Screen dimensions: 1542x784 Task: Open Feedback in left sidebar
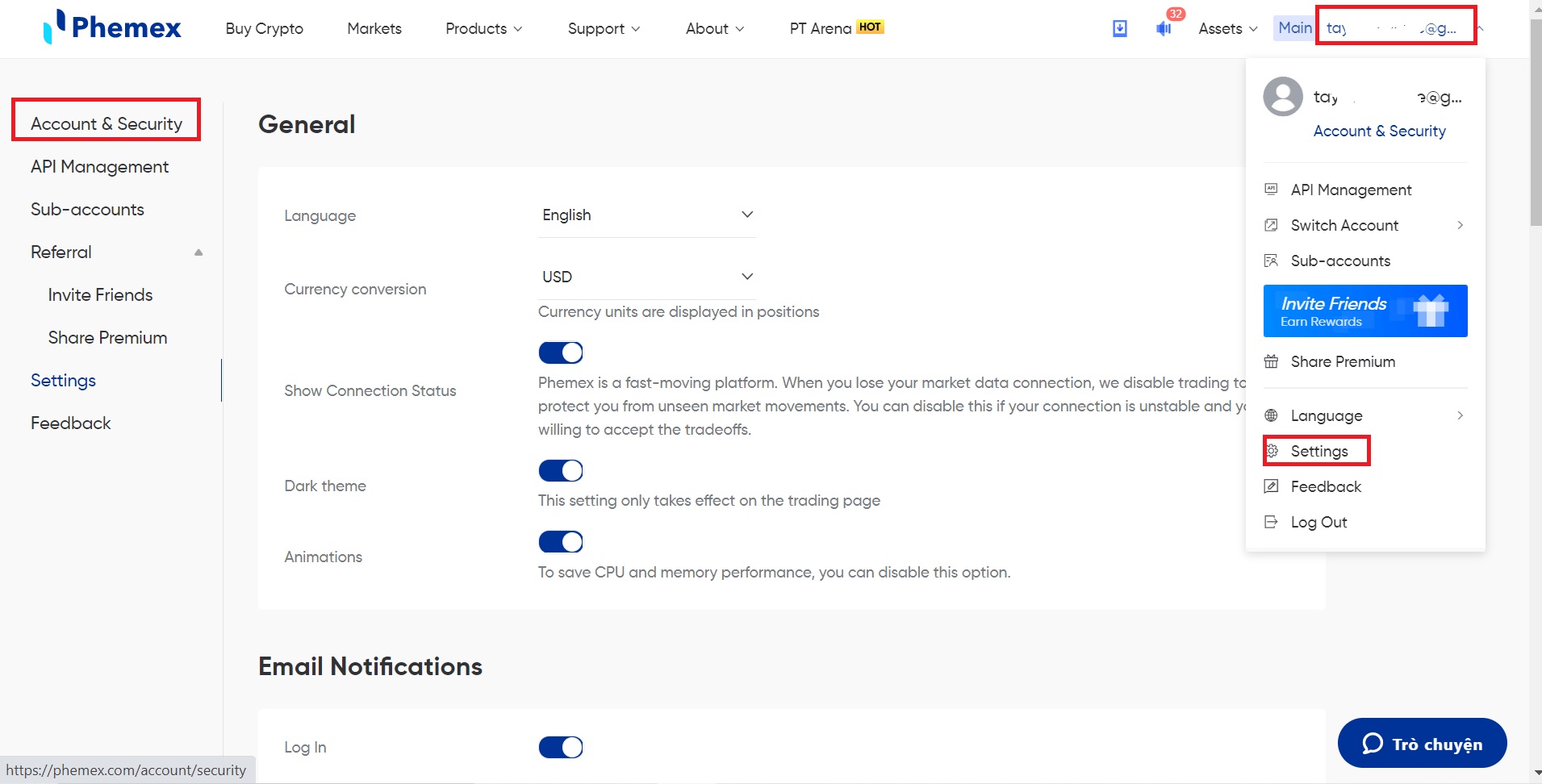[70, 423]
